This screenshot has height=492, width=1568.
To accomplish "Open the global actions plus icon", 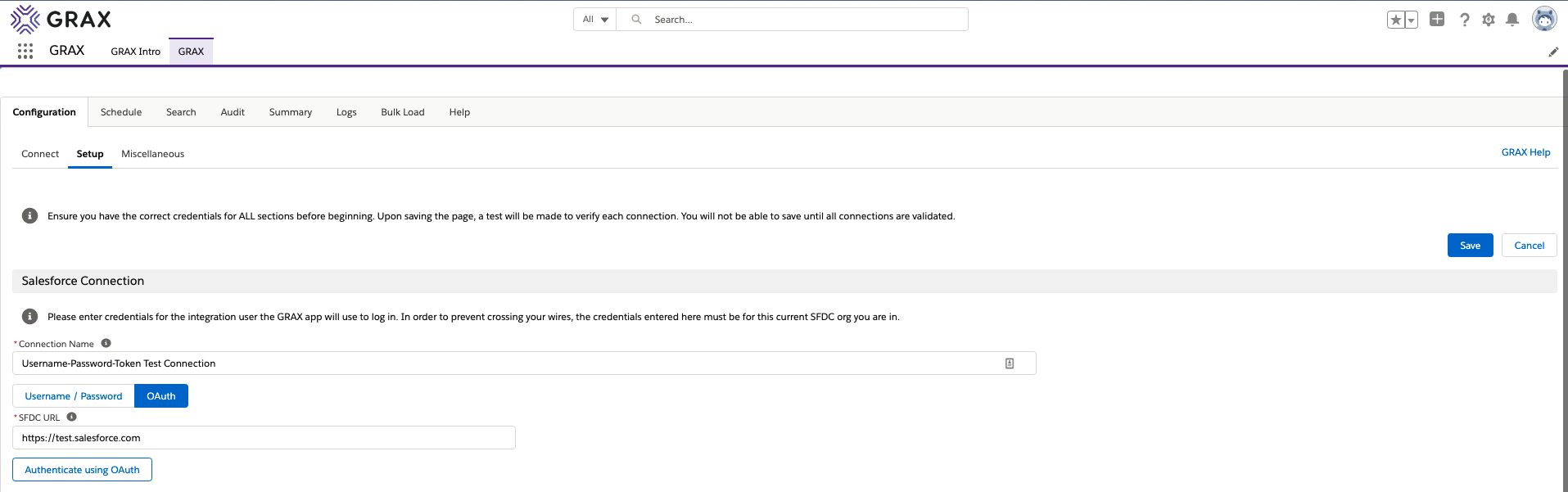I will (1437, 19).
